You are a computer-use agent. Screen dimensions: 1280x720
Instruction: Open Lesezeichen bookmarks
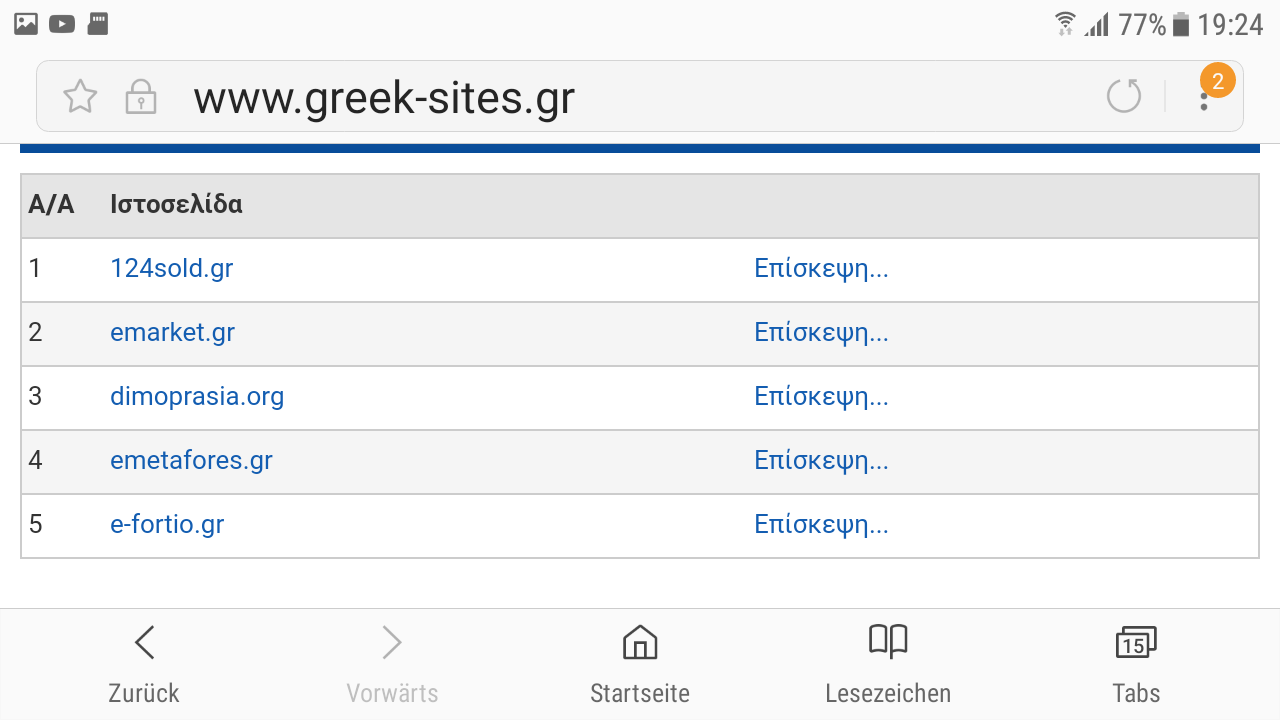coord(888,662)
